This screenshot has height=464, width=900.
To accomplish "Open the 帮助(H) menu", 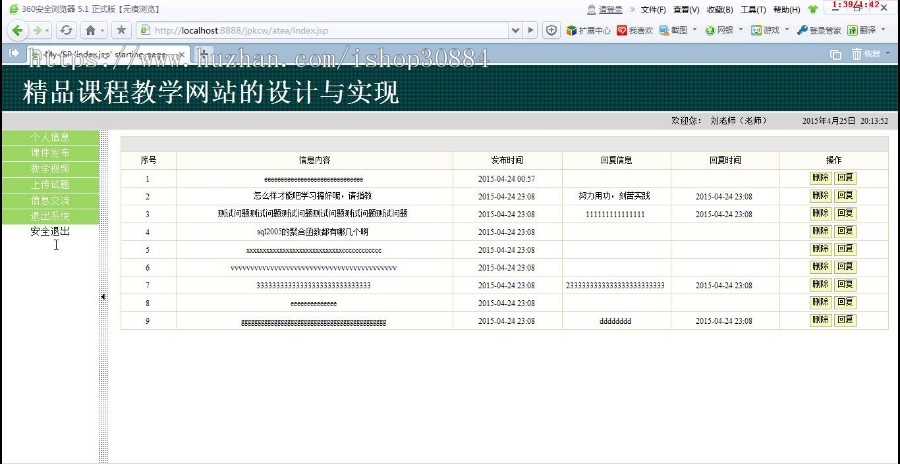I will pyautogui.click(x=786, y=9).
